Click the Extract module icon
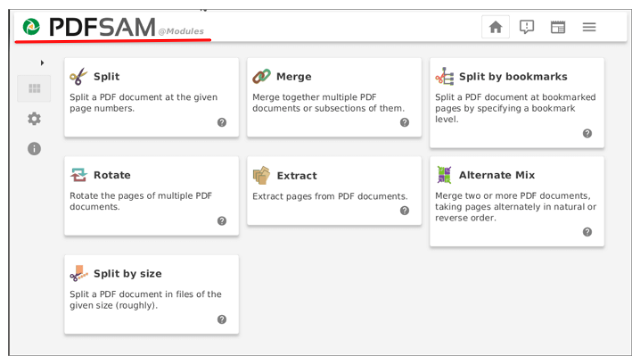637x361 pixels. click(261, 175)
